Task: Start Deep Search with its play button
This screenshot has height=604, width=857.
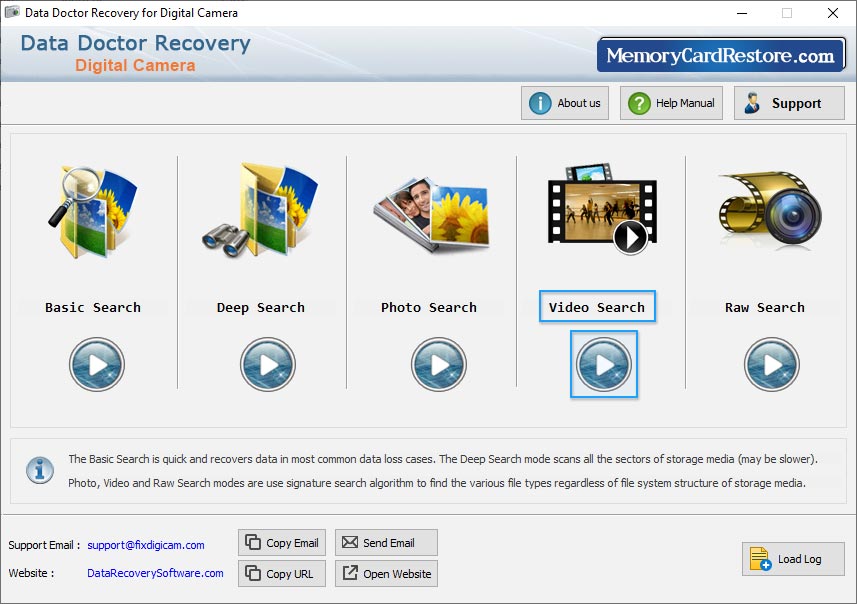Action: [x=268, y=365]
